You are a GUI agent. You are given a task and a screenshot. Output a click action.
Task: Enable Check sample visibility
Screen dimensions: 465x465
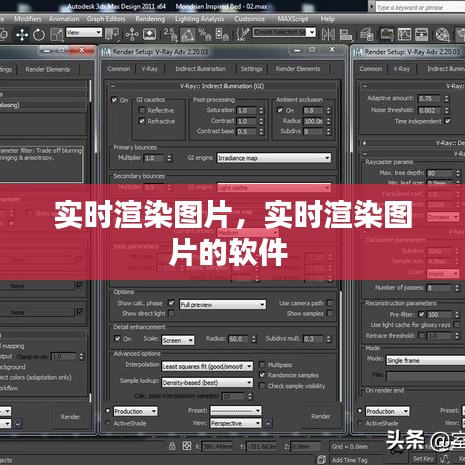[x=262, y=386]
